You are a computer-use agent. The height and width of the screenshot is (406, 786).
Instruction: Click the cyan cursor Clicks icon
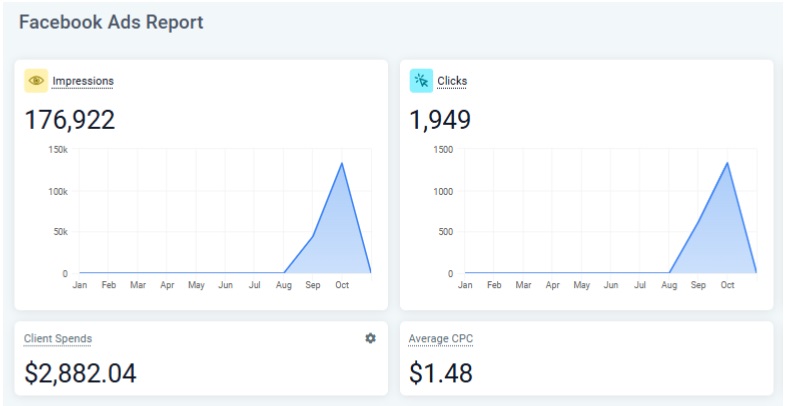click(x=421, y=81)
